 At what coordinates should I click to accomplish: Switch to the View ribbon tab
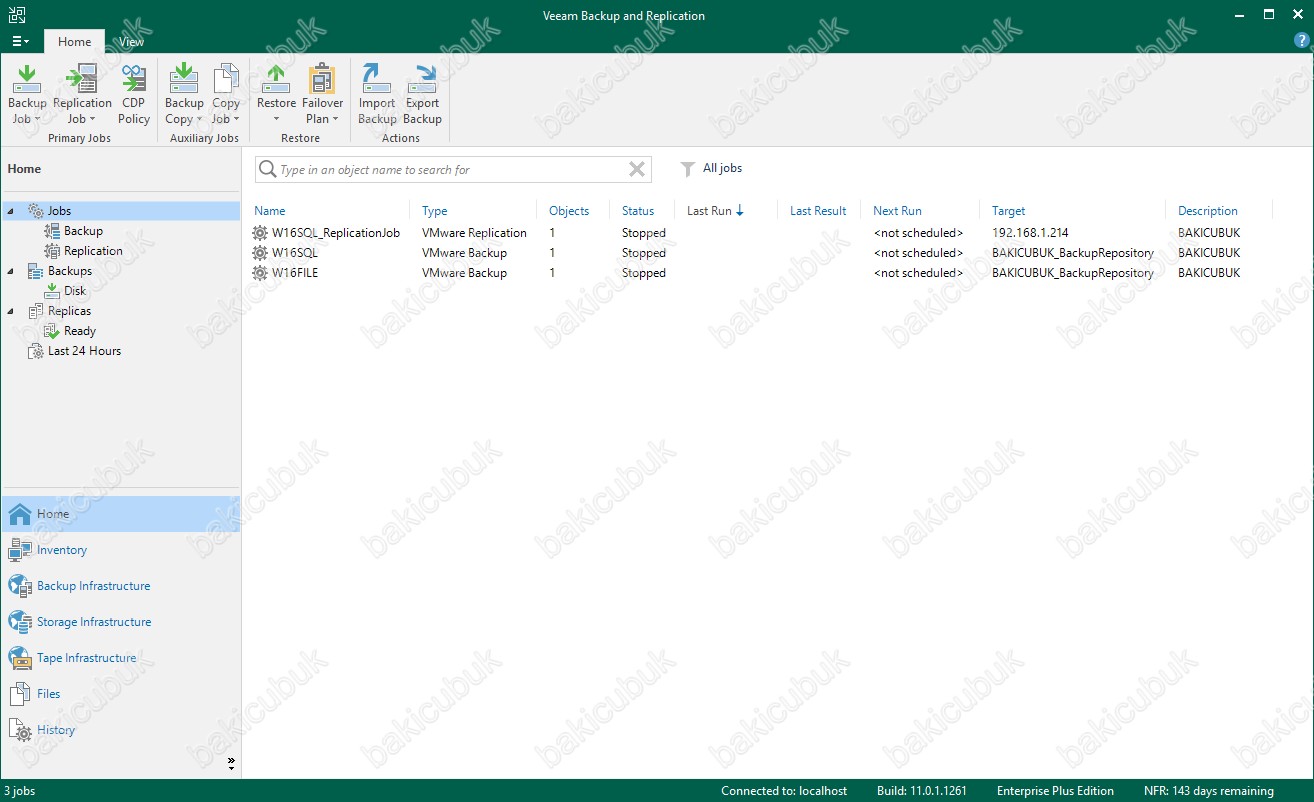131,42
